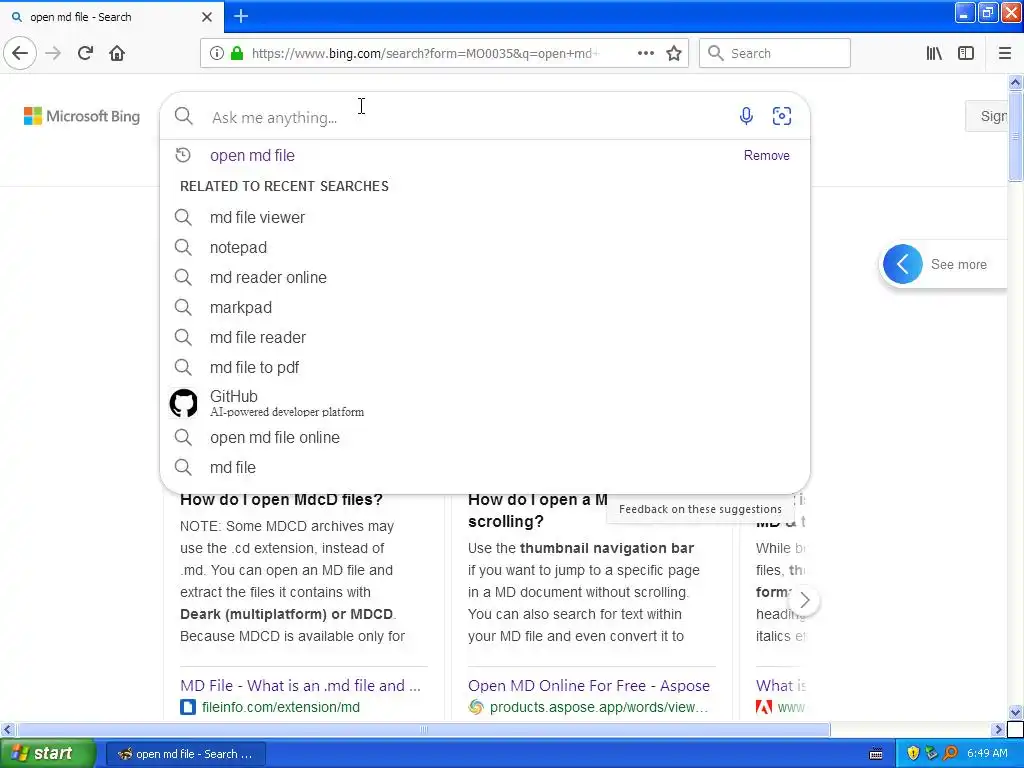
Task: Open page actions three-dot menu
Action: click(645, 53)
